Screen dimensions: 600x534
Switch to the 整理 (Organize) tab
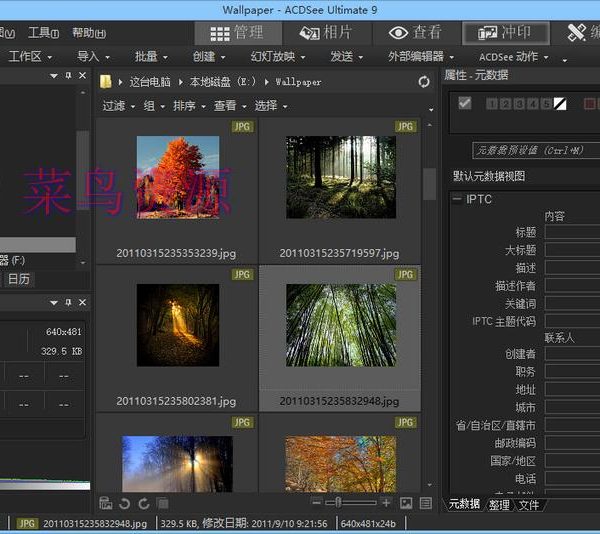[x=499, y=505]
